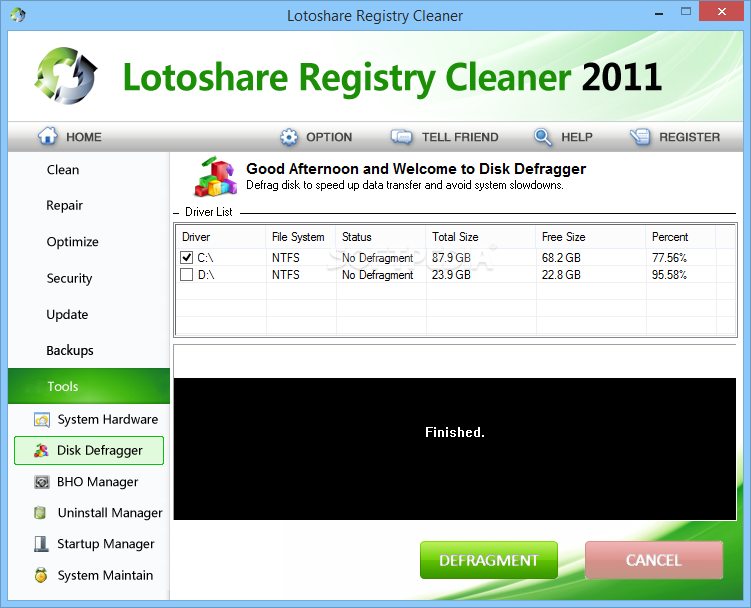Click REGISTER label in toolbar
Viewport: 751px width, 608px height.
pyautogui.click(x=689, y=137)
